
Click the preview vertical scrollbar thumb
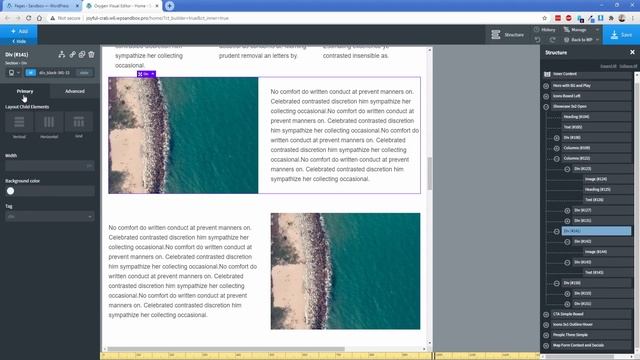(429, 173)
